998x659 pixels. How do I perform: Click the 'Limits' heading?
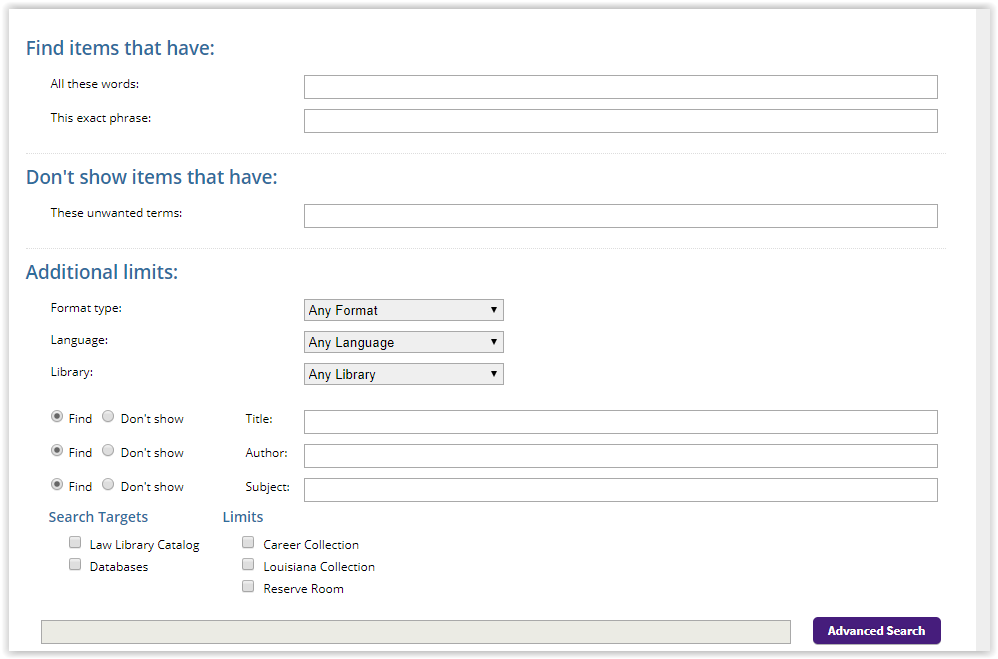(x=242, y=517)
